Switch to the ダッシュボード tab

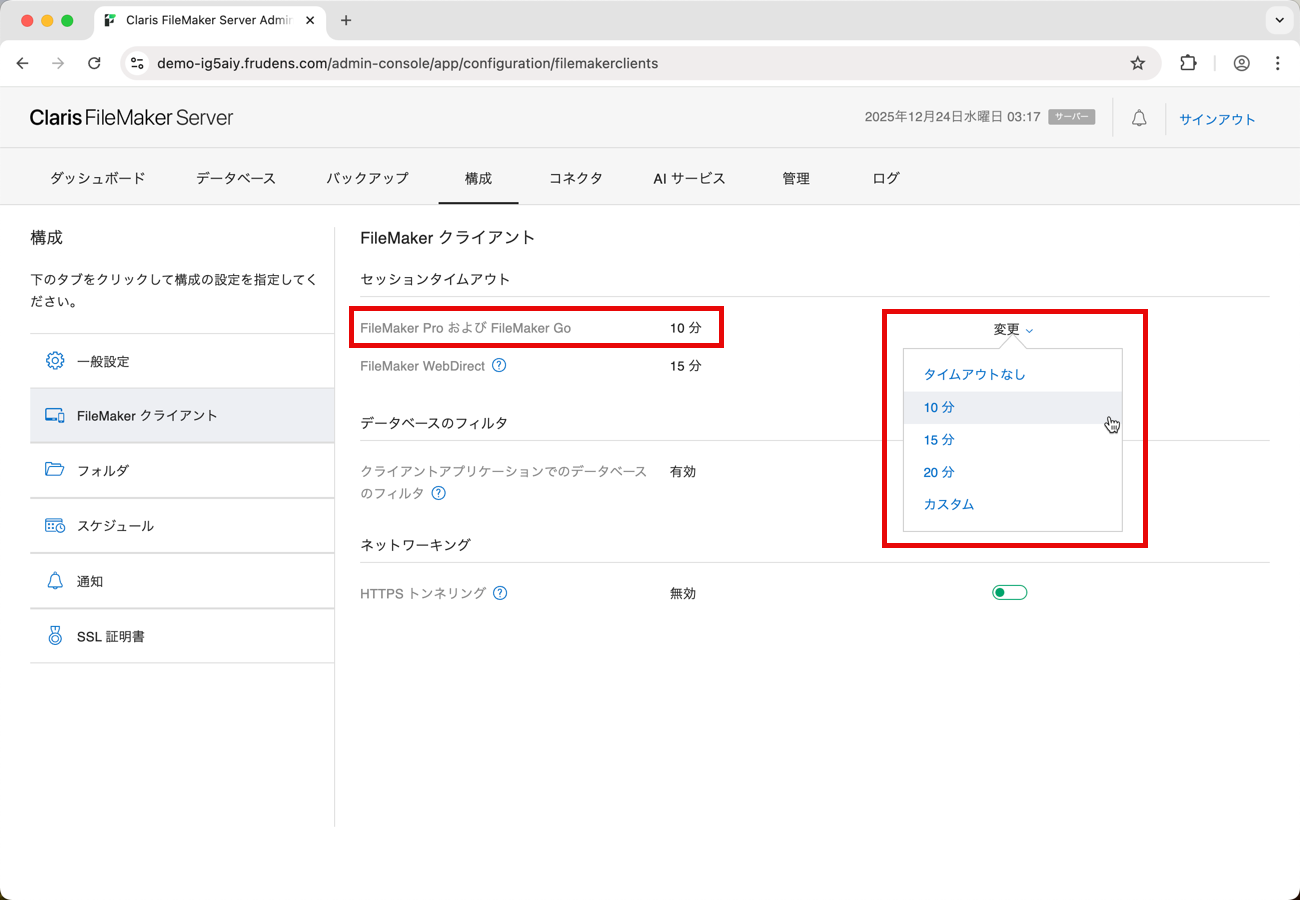[x=98, y=178]
